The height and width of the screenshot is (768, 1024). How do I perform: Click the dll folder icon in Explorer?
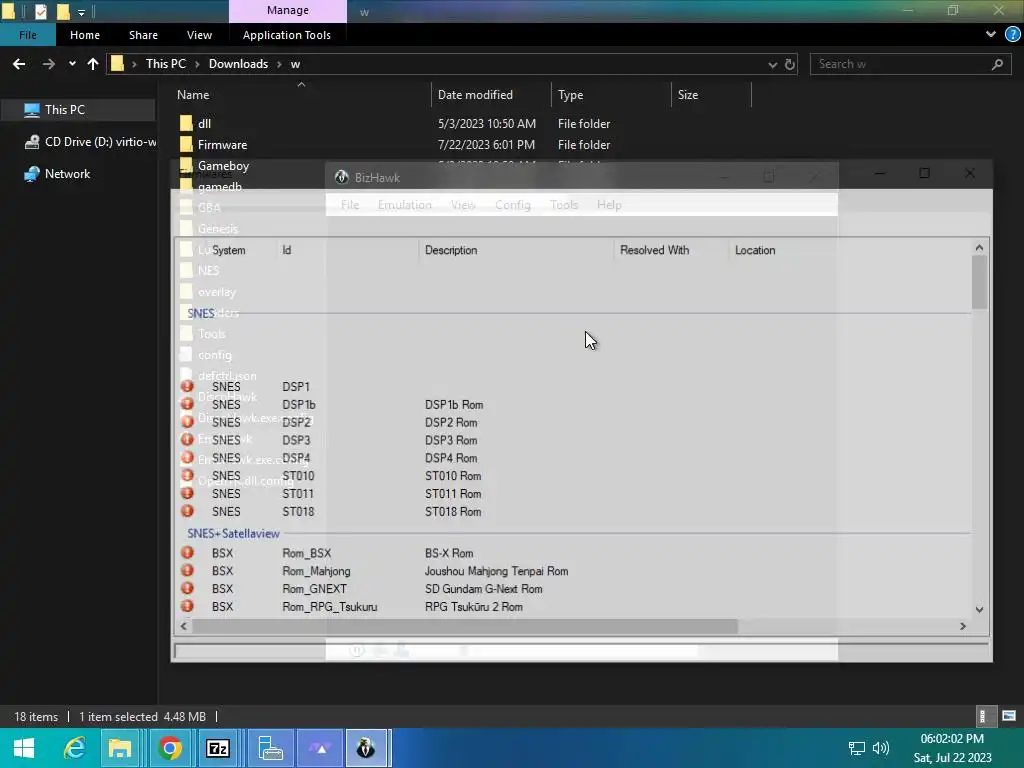(186, 123)
